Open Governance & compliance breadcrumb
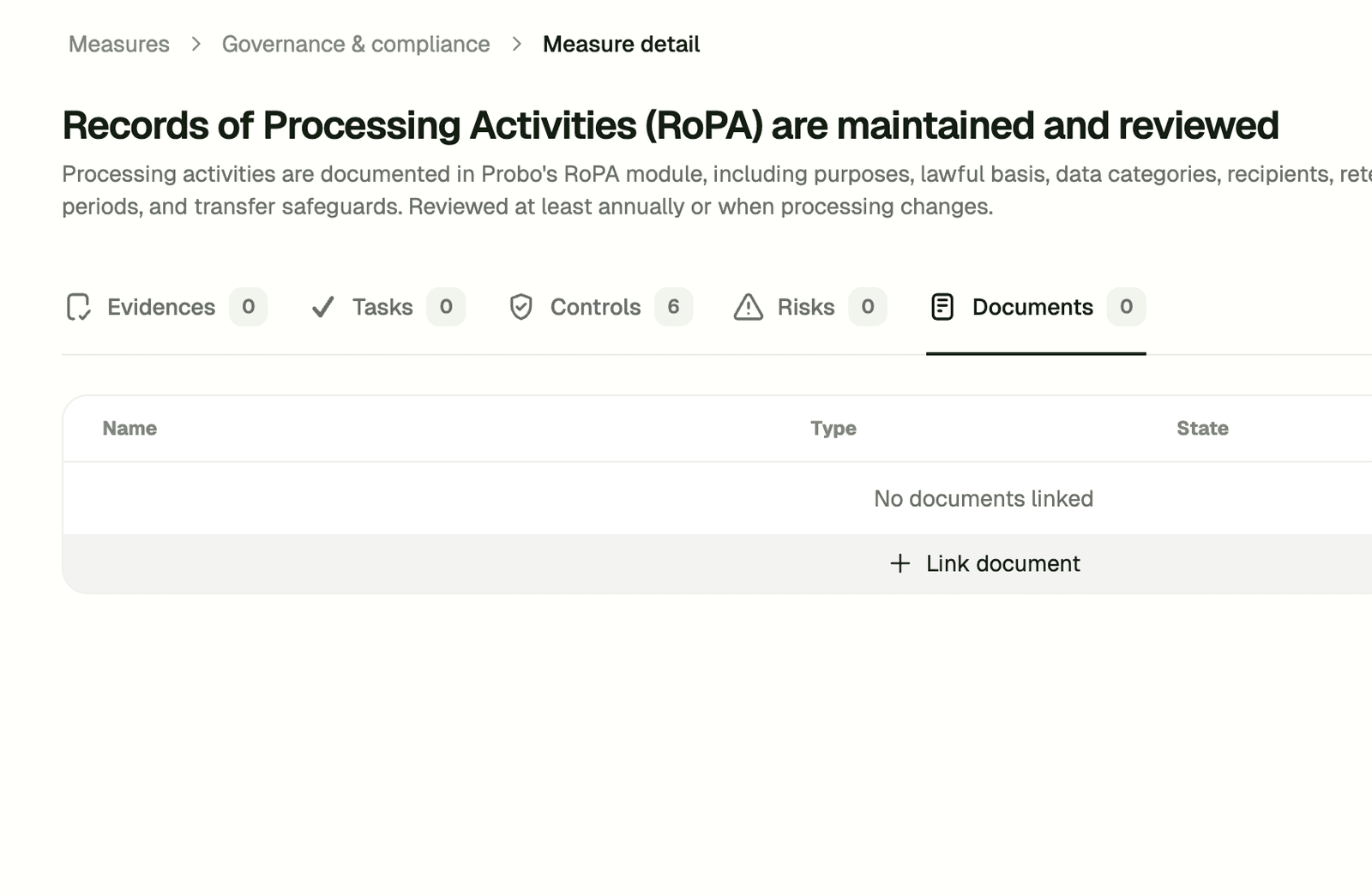The width and height of the screenshot is (1372, 896). tap(356, 44)
